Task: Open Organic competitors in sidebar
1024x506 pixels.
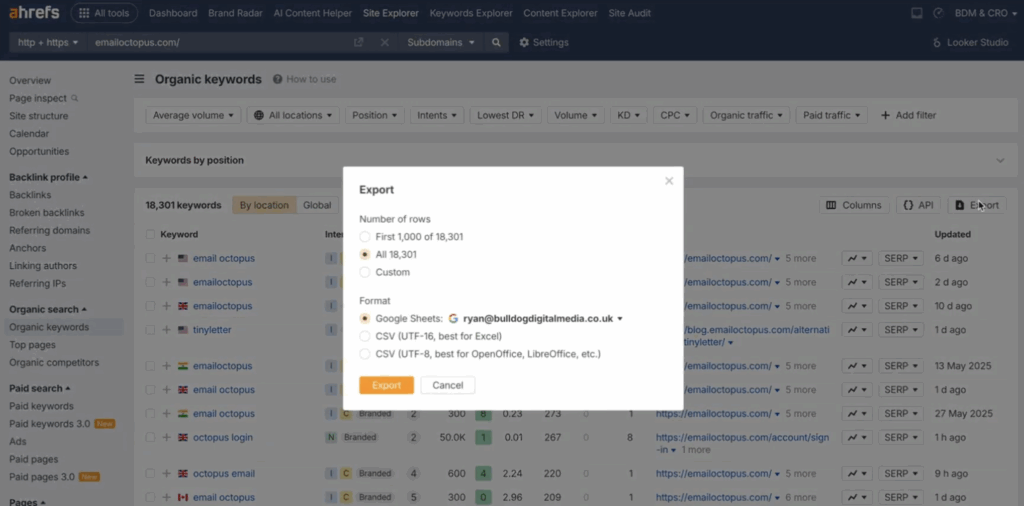Action: point(54,362)
